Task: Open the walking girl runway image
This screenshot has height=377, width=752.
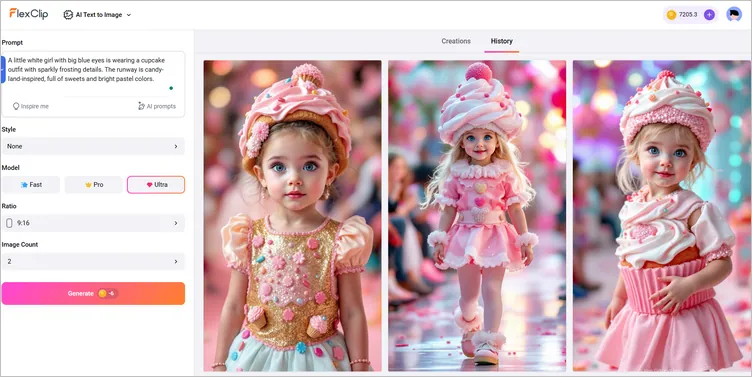Action: point(477,216)
